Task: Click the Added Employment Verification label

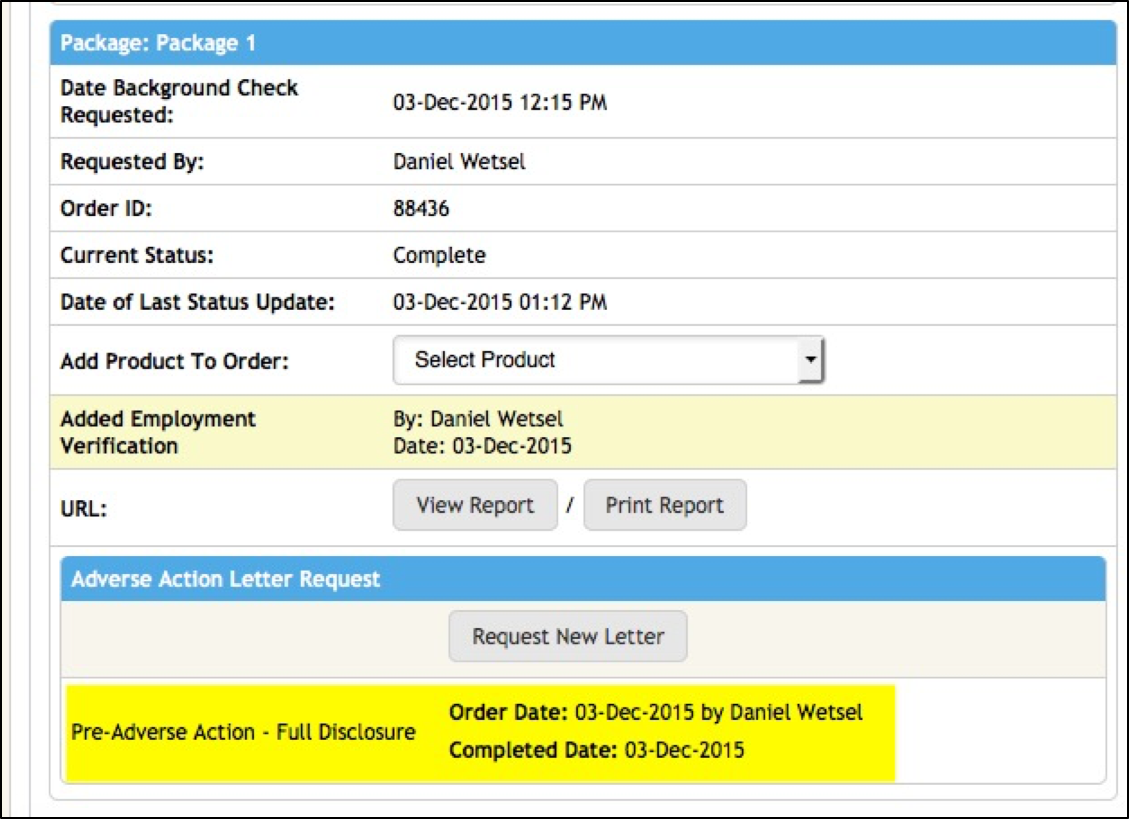Action: pos(158,432)
